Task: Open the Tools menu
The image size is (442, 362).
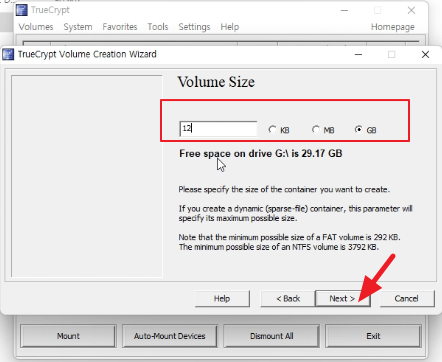Action: pos(158,27)
